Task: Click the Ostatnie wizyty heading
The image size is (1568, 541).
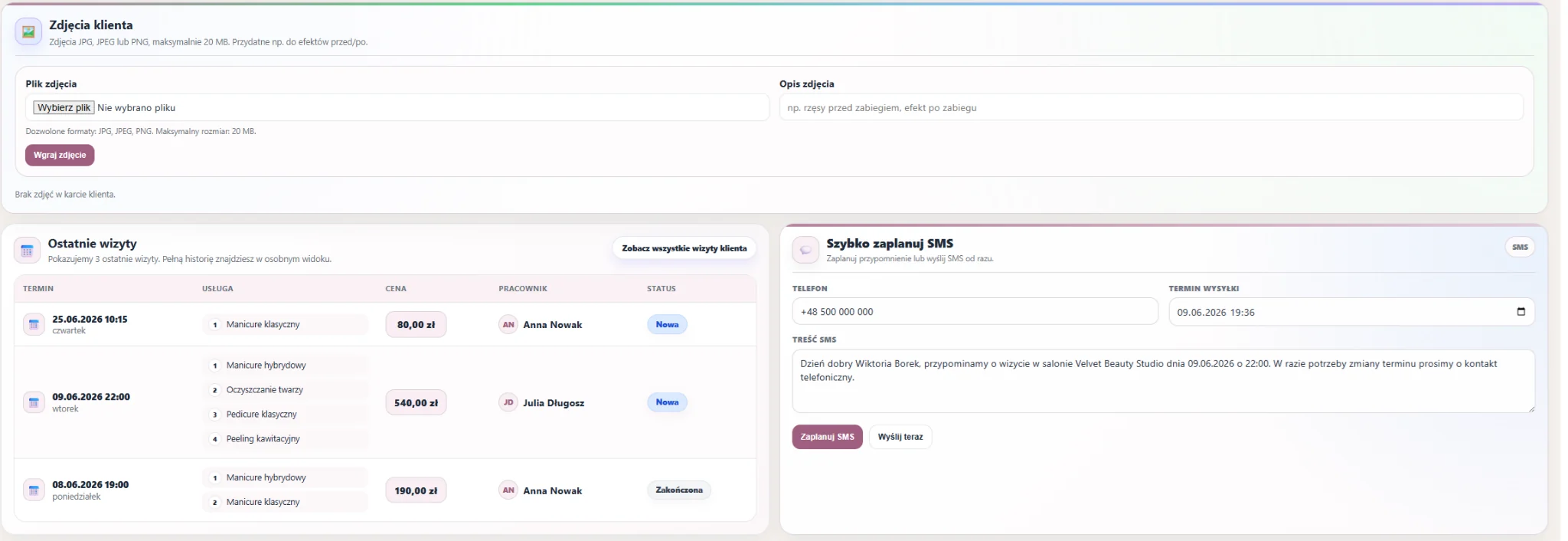Action: coord(92,243)
